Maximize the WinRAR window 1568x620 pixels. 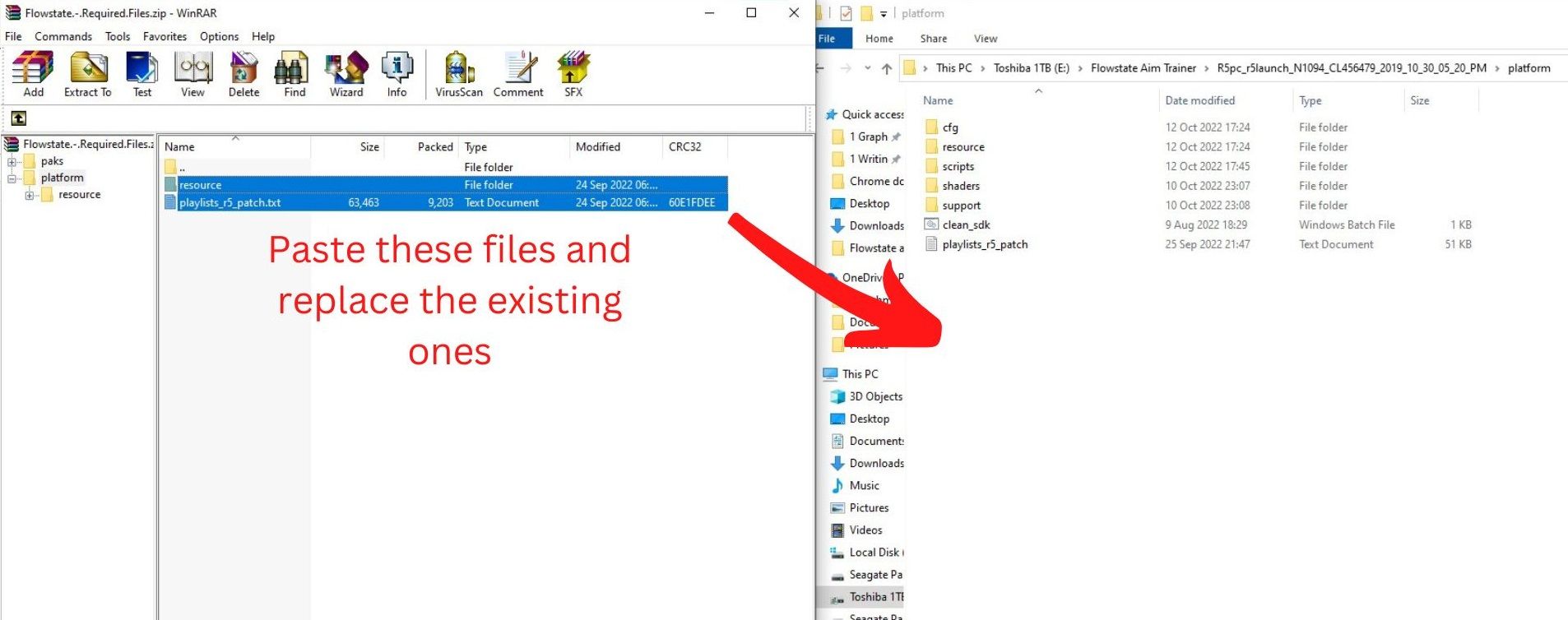click(751, 12)
